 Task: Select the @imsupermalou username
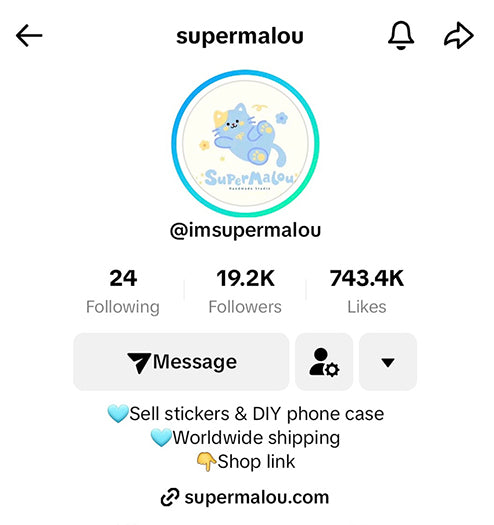[x=245, y=231]
